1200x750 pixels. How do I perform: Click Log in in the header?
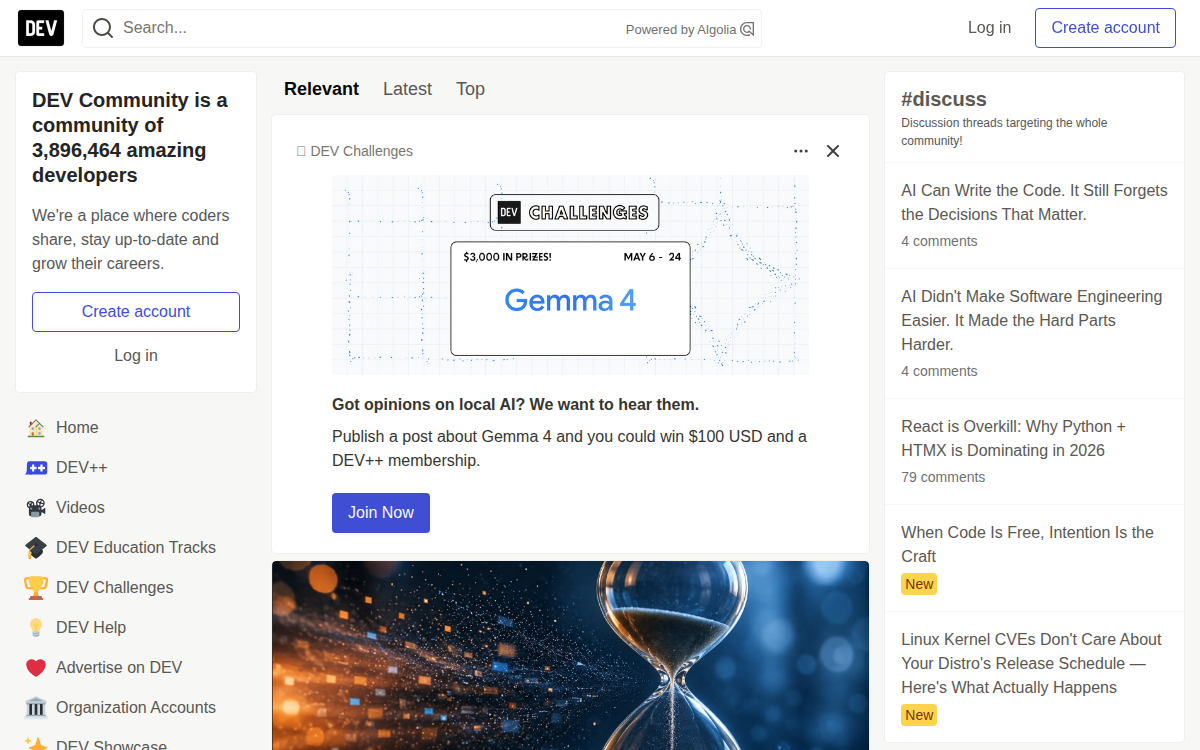point(989,28)
